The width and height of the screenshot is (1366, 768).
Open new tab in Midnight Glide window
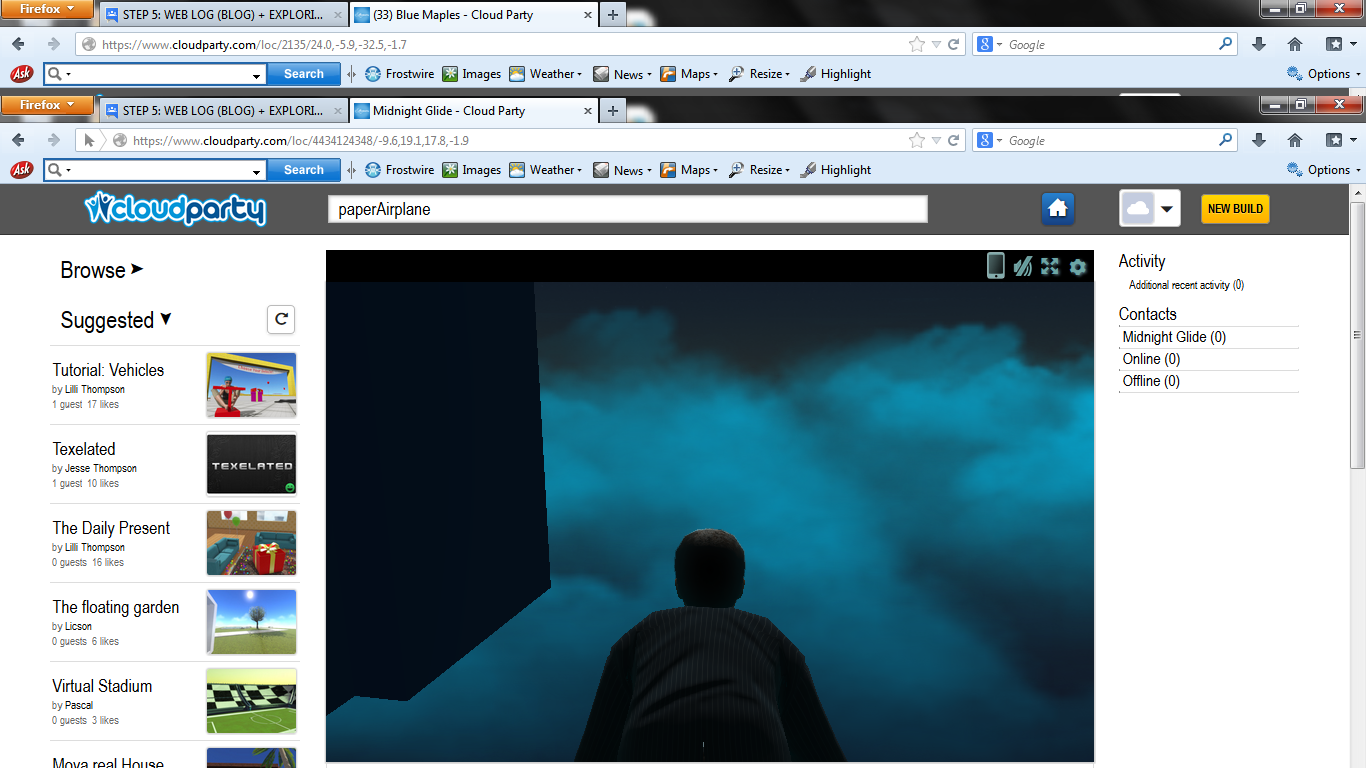coord(613,111)
